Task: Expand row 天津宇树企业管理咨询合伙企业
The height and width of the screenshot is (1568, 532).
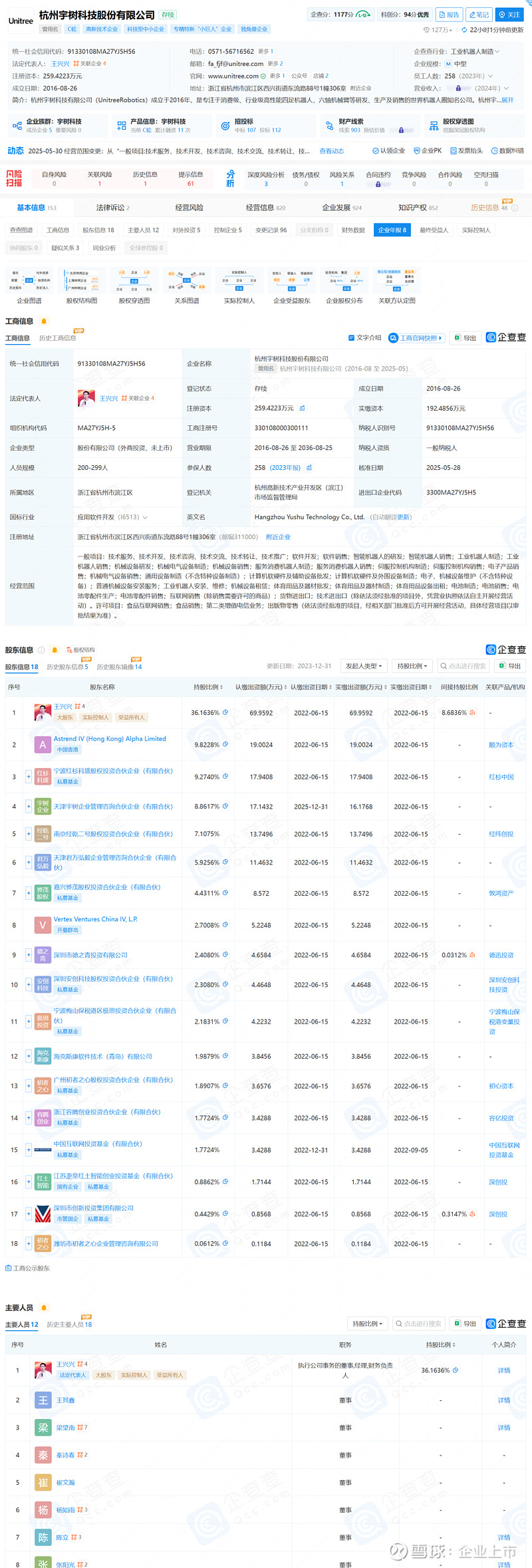Action: [29, 807]
